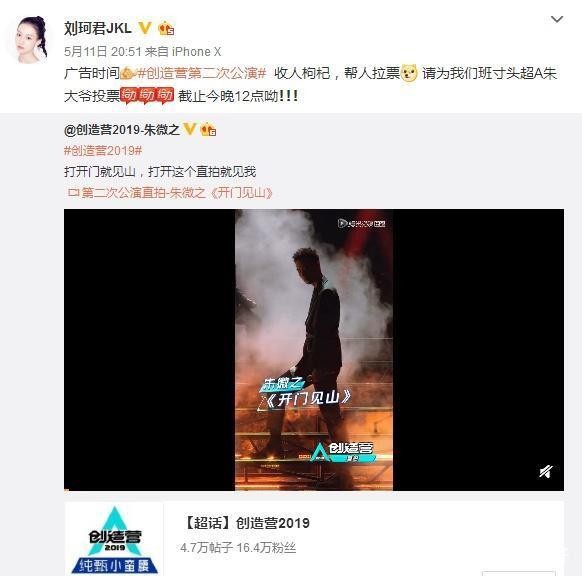Open the 创造营2019 super topic logo

point(114,539)
